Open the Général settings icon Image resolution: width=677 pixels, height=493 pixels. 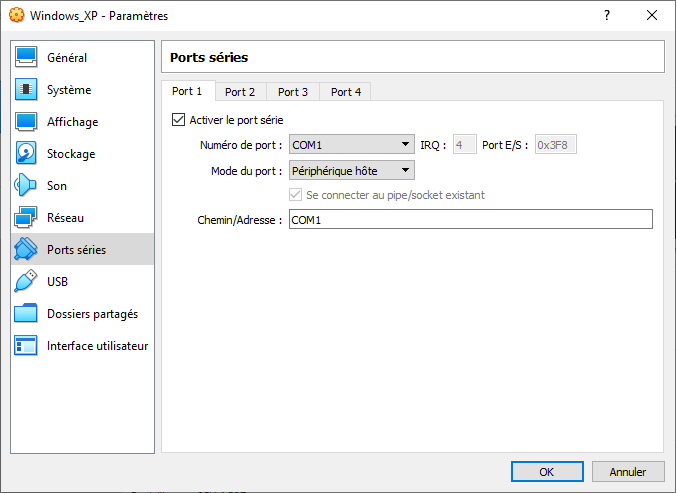[27, 58]
